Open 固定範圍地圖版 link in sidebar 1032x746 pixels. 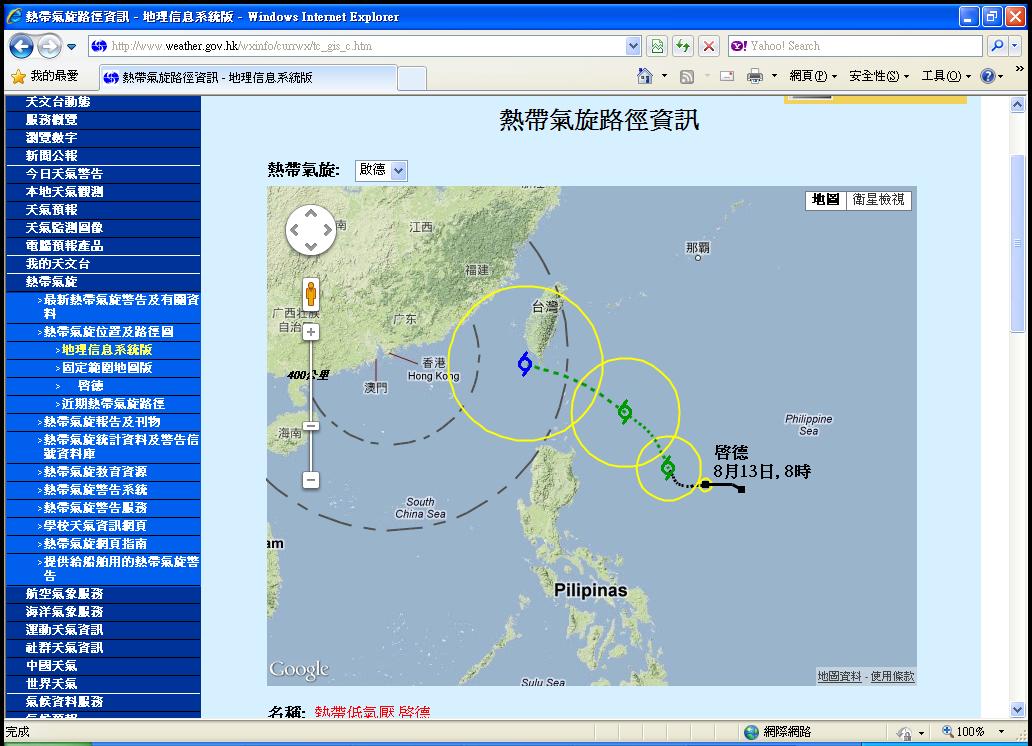(x=107, y=368)
